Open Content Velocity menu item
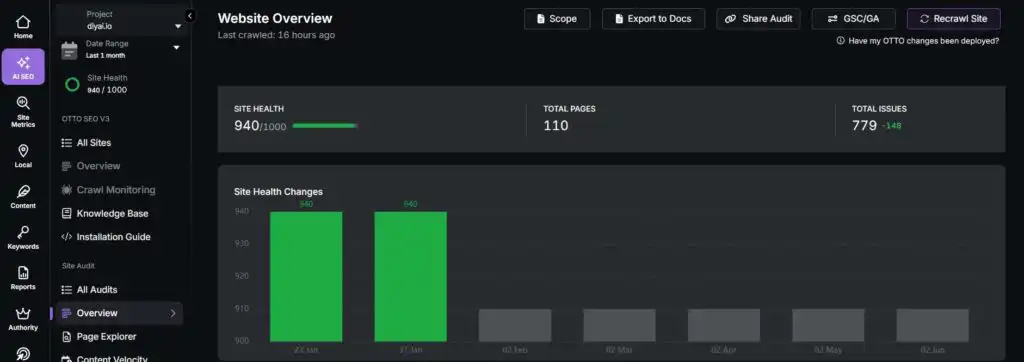 click(104, 359)
